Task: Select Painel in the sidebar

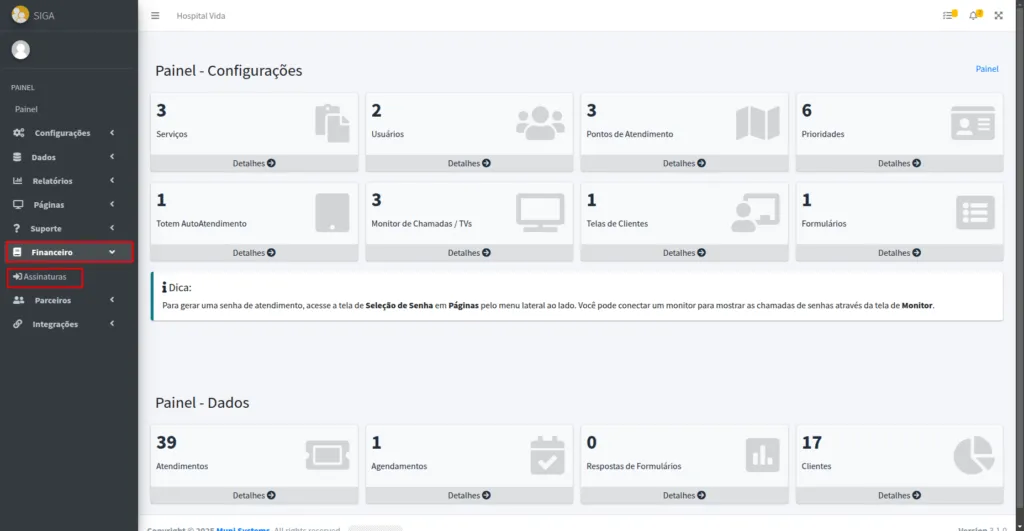Action: 26,109
